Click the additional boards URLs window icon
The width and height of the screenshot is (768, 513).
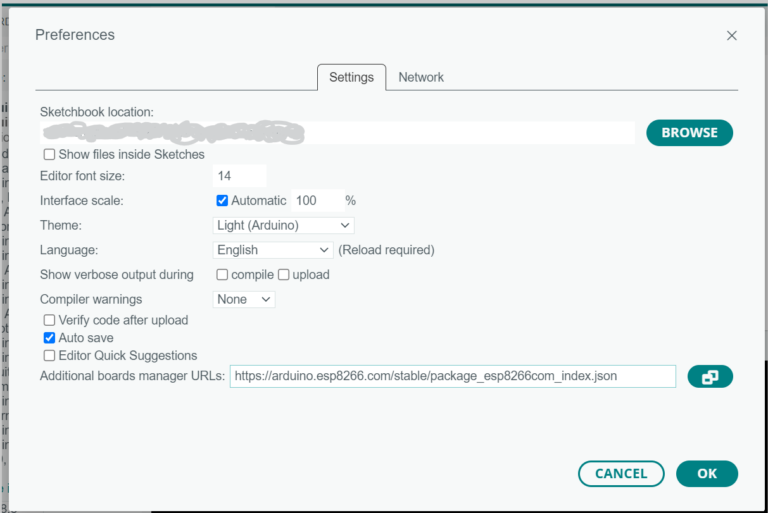(x=710, y=377)
